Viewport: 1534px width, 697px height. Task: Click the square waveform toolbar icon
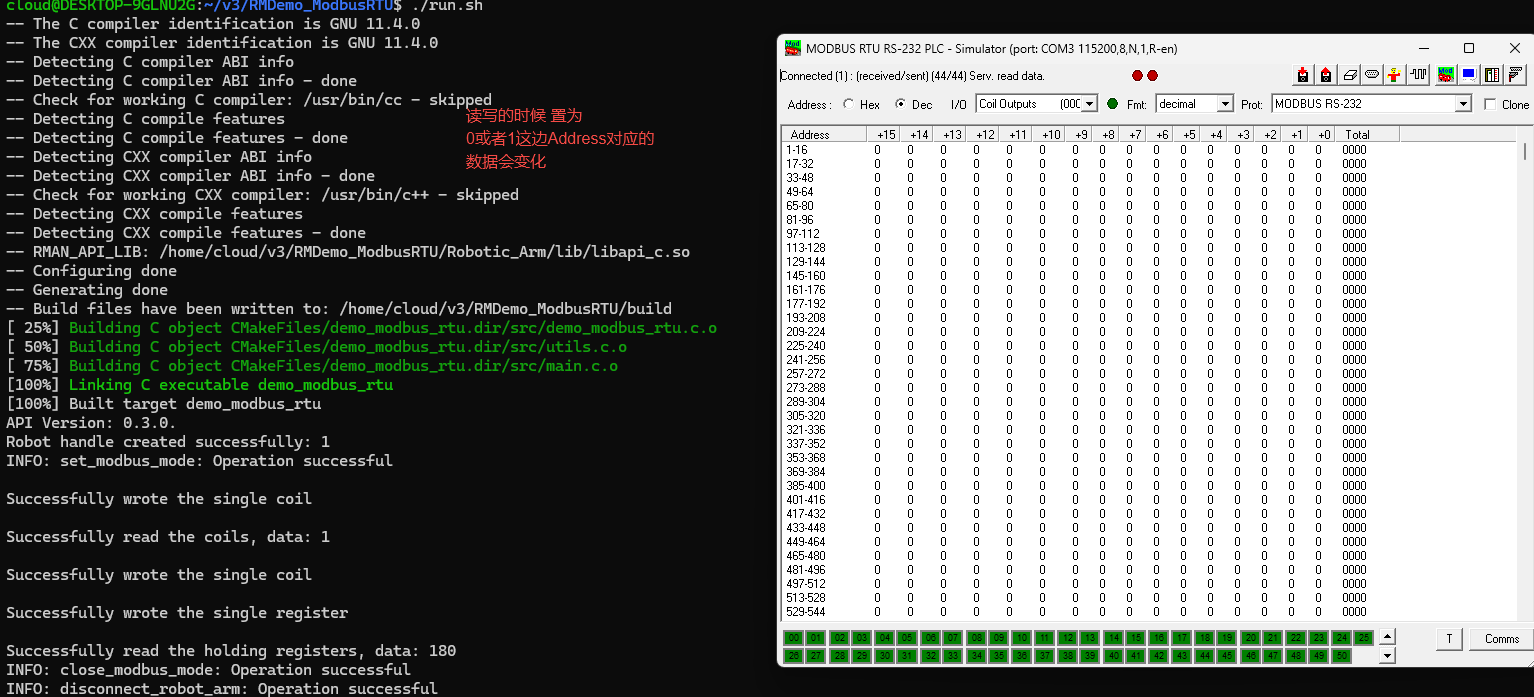(1418, 75)
